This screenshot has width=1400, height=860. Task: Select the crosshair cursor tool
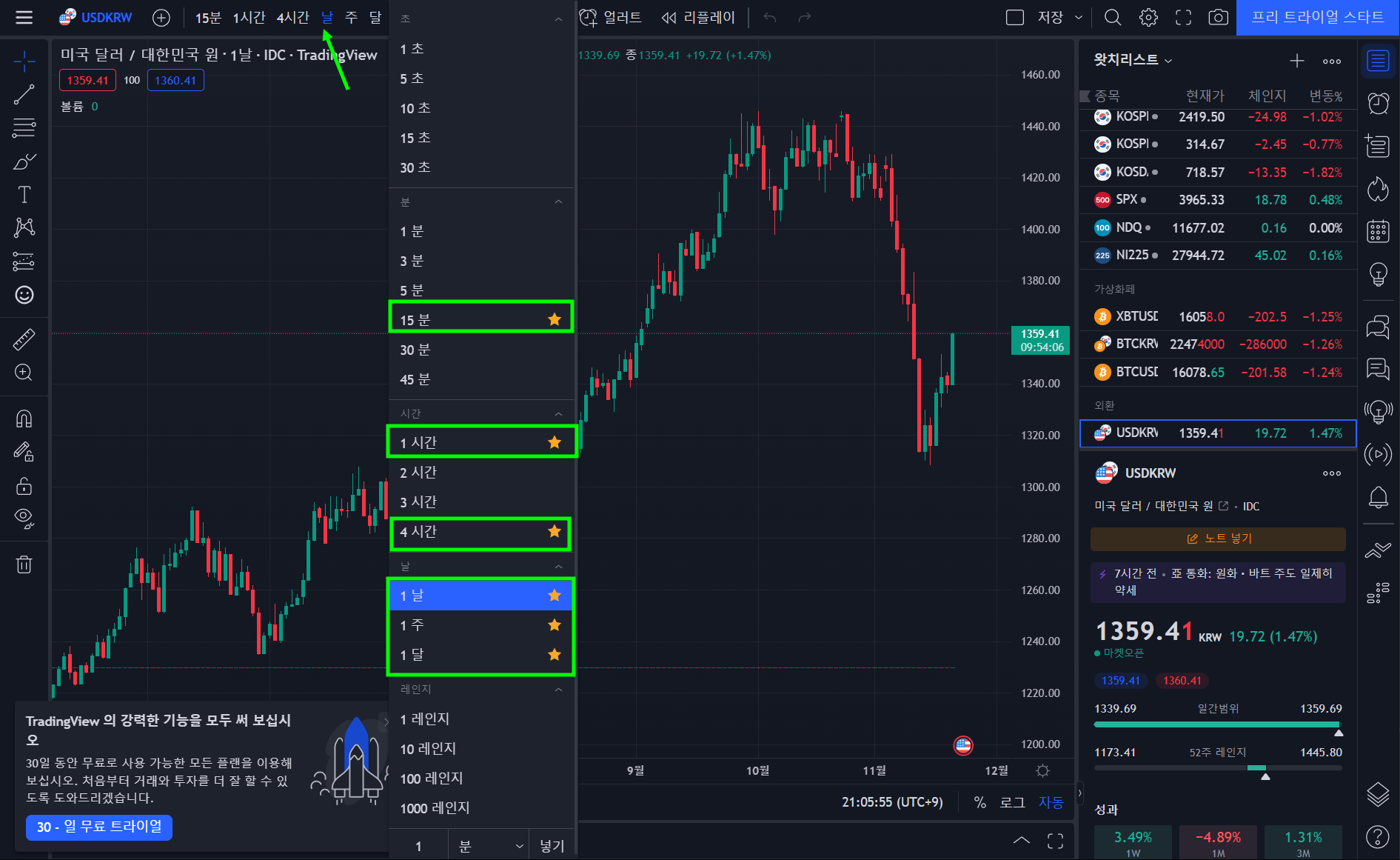click(24, 61)
